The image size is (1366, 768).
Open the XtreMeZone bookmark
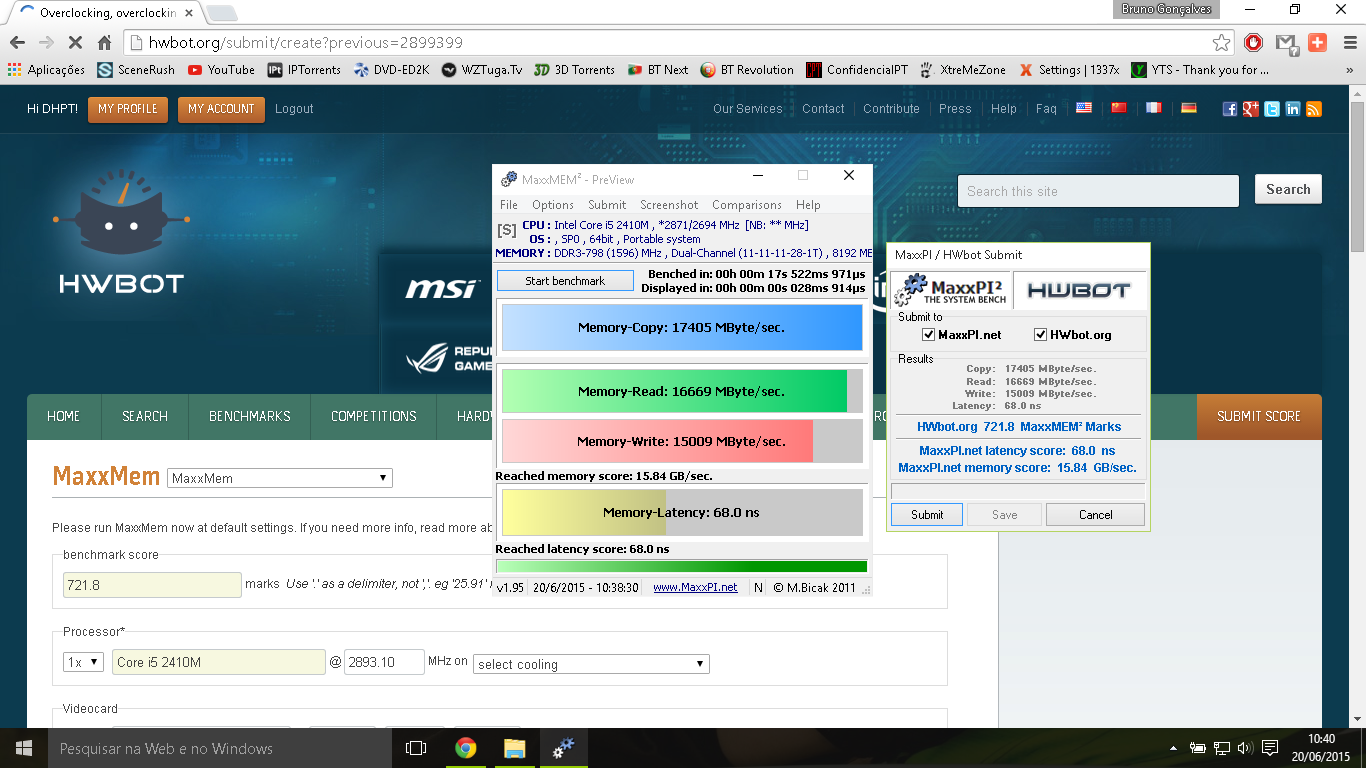(x=963, y=70)
